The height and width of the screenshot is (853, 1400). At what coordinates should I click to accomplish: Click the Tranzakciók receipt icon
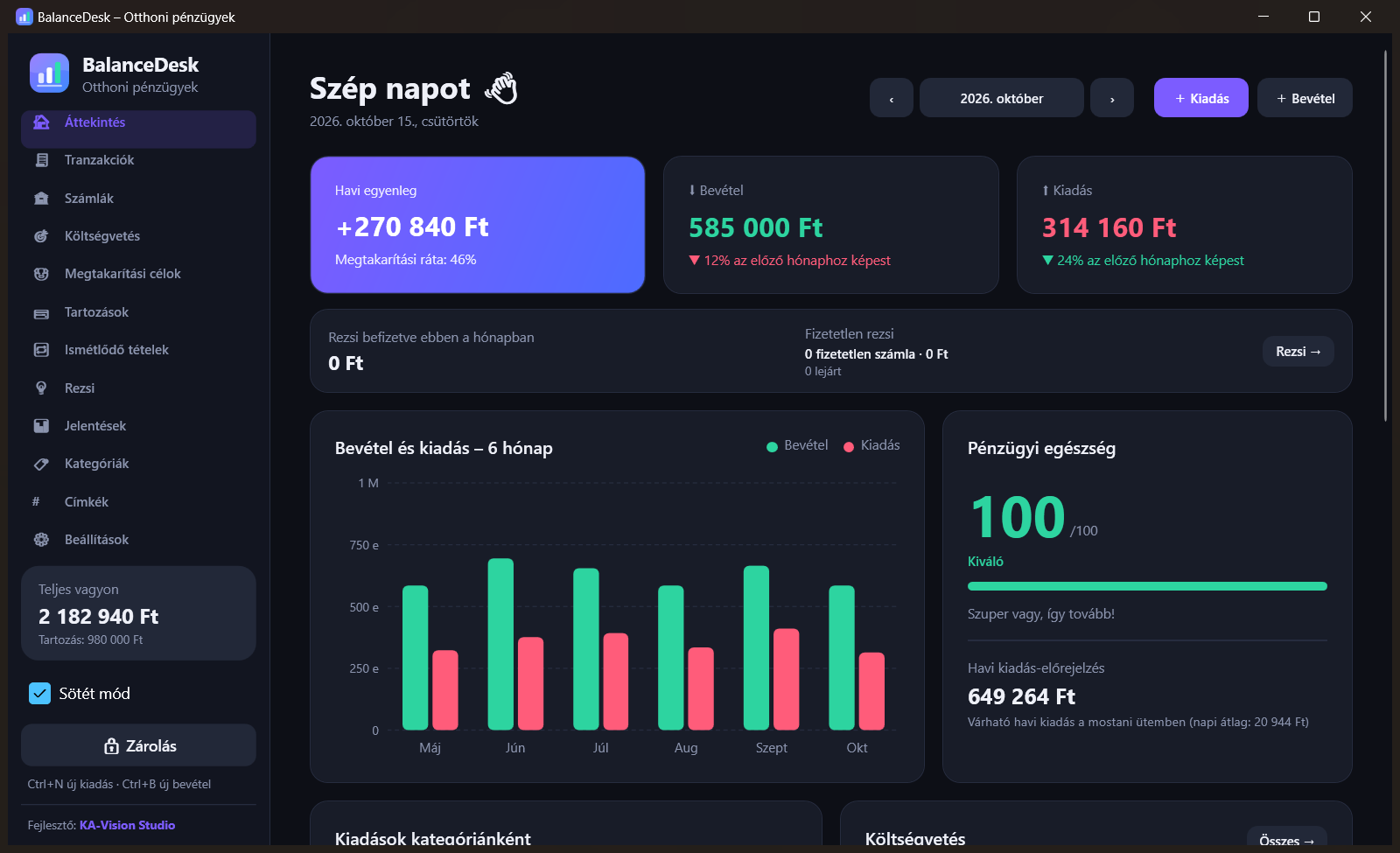coord(41,160)
